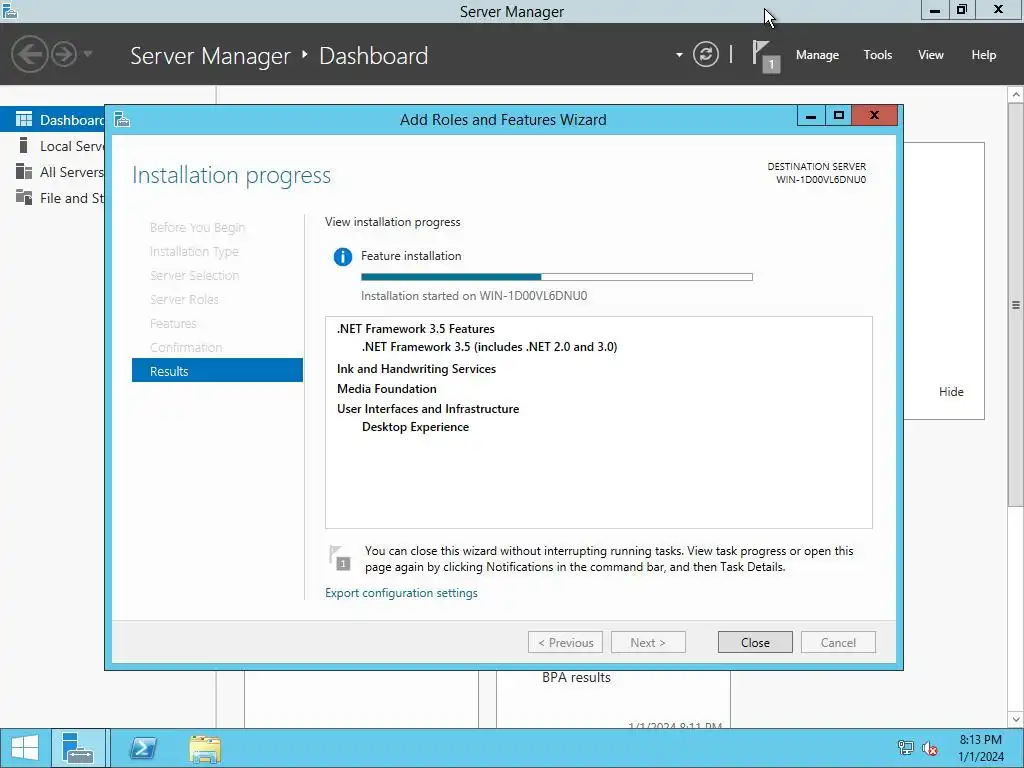The width and height of the screenshot is (1024, 768).
Task: Click the Previous button in wizard
Action: coord(565,642)
